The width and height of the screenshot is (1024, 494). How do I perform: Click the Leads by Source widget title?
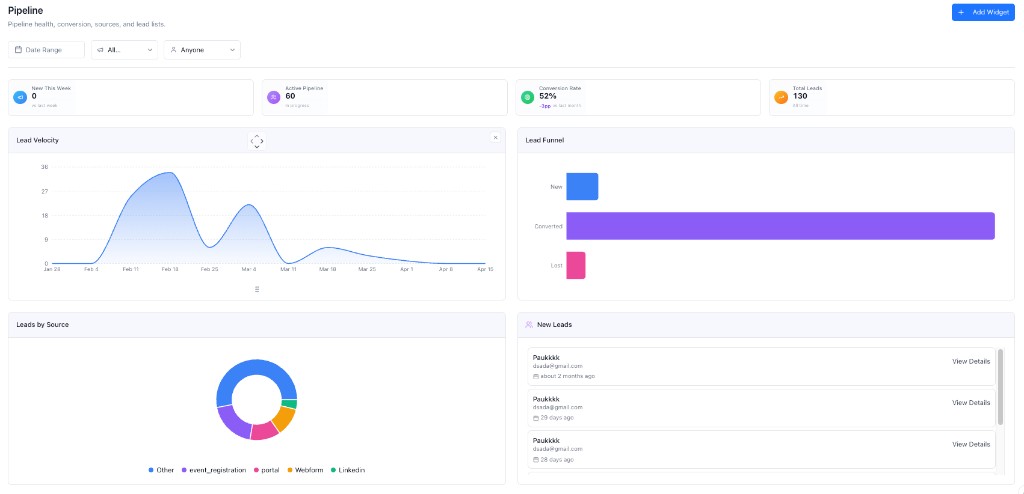[x=42, y=324]
